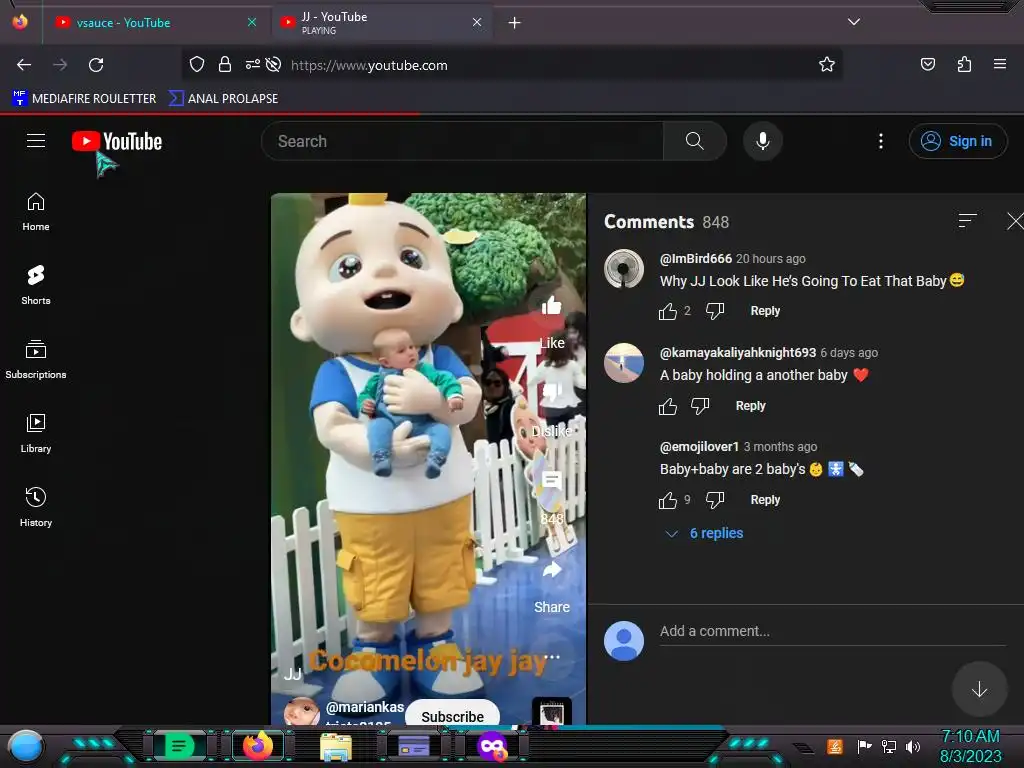1024x768 pixels.
Task: Open Library in the sidebar
Action: (36, 434)
